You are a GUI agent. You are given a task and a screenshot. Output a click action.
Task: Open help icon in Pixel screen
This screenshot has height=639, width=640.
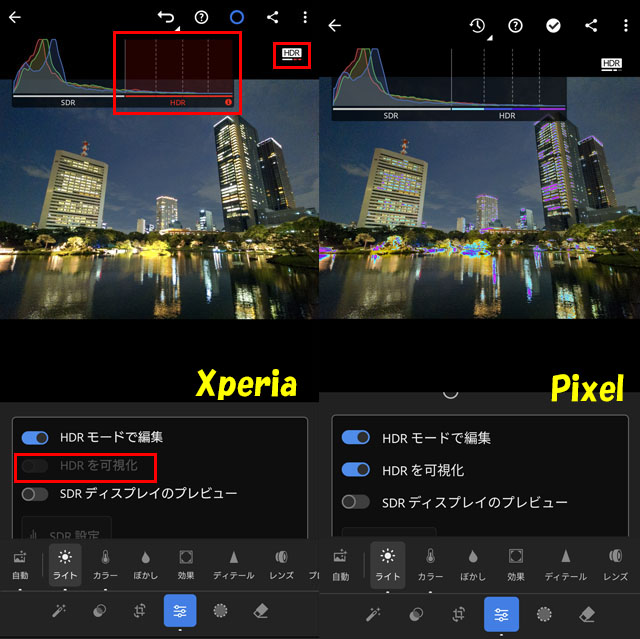coord(515,26)
